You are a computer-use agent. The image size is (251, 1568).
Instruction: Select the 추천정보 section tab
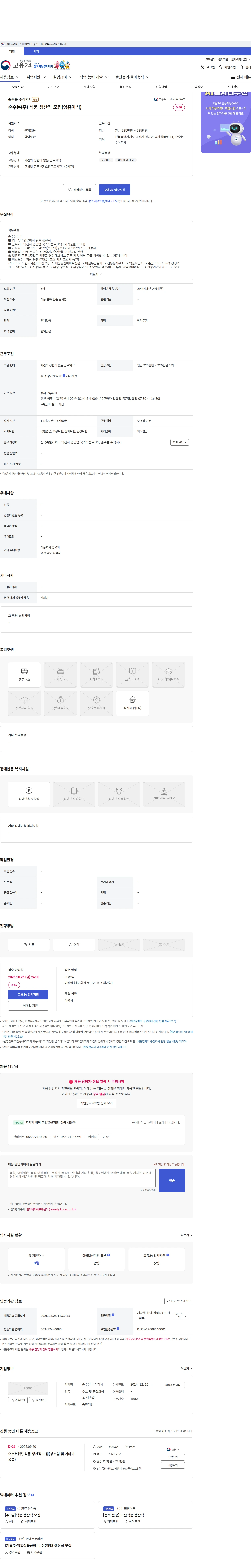tap(233, 87)
